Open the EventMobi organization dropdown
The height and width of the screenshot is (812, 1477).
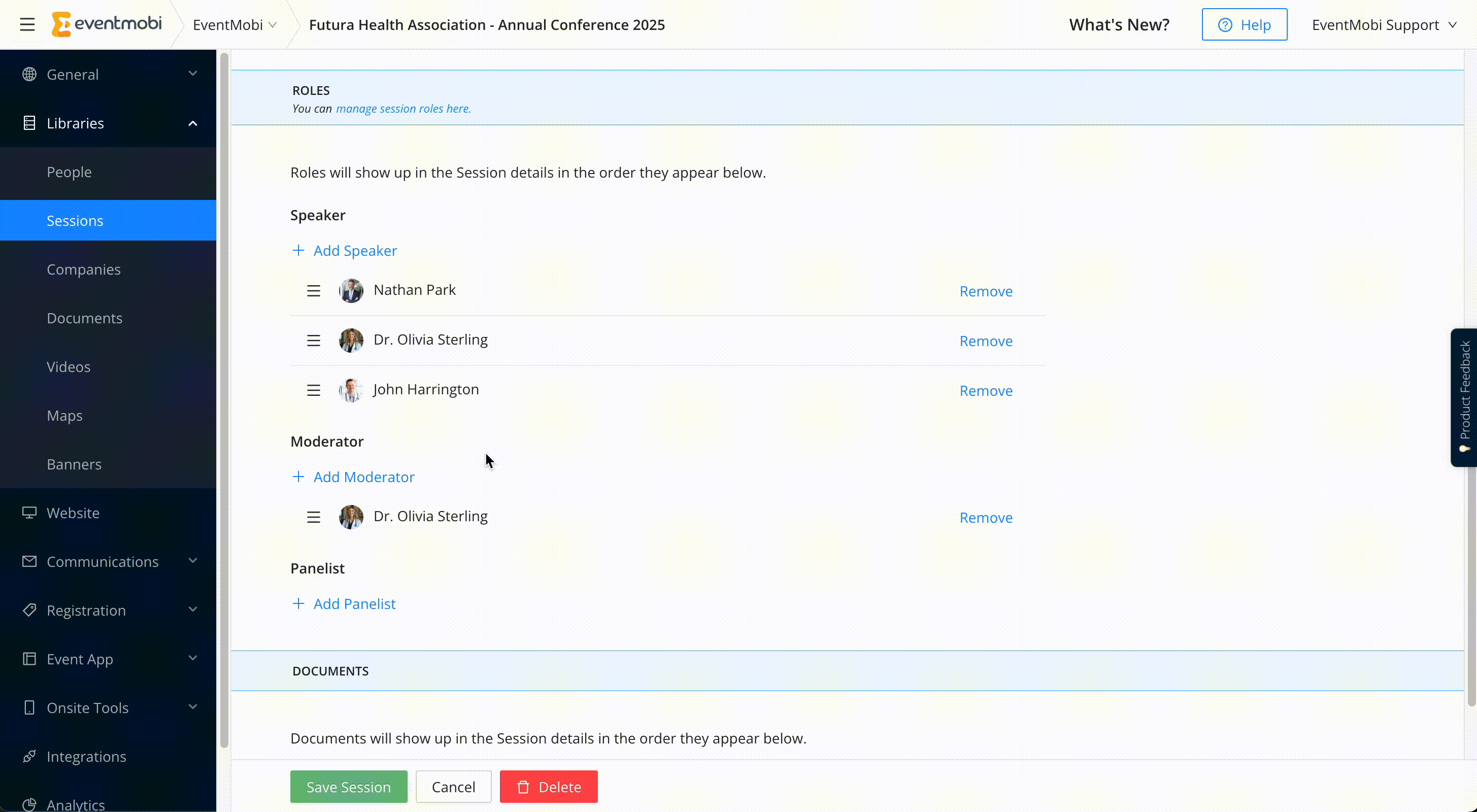pyautogui.click(x=234, y=25)
